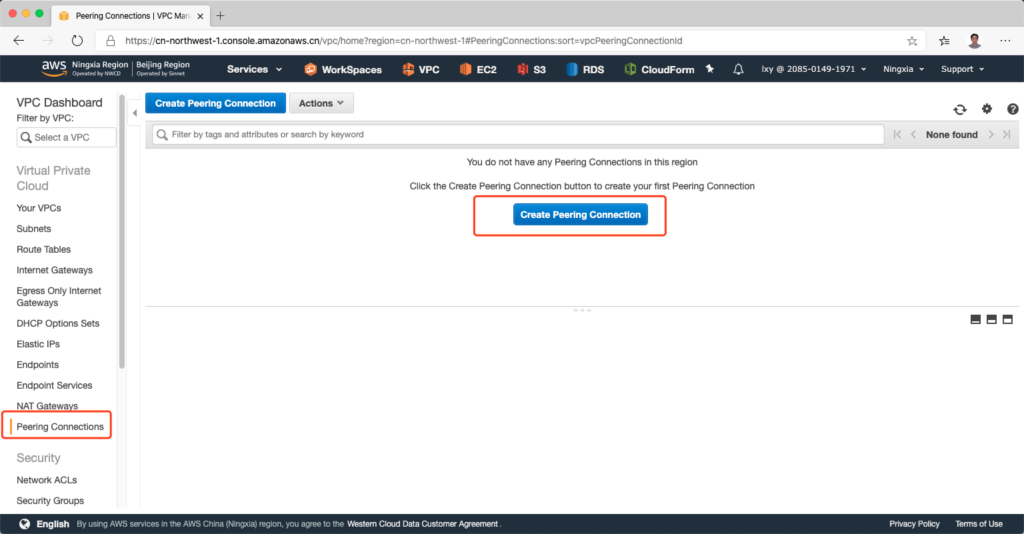This screenshot has width=1024, height=534.
Task: Refresh the peering connections list
Action: click(x=960, y=109)
